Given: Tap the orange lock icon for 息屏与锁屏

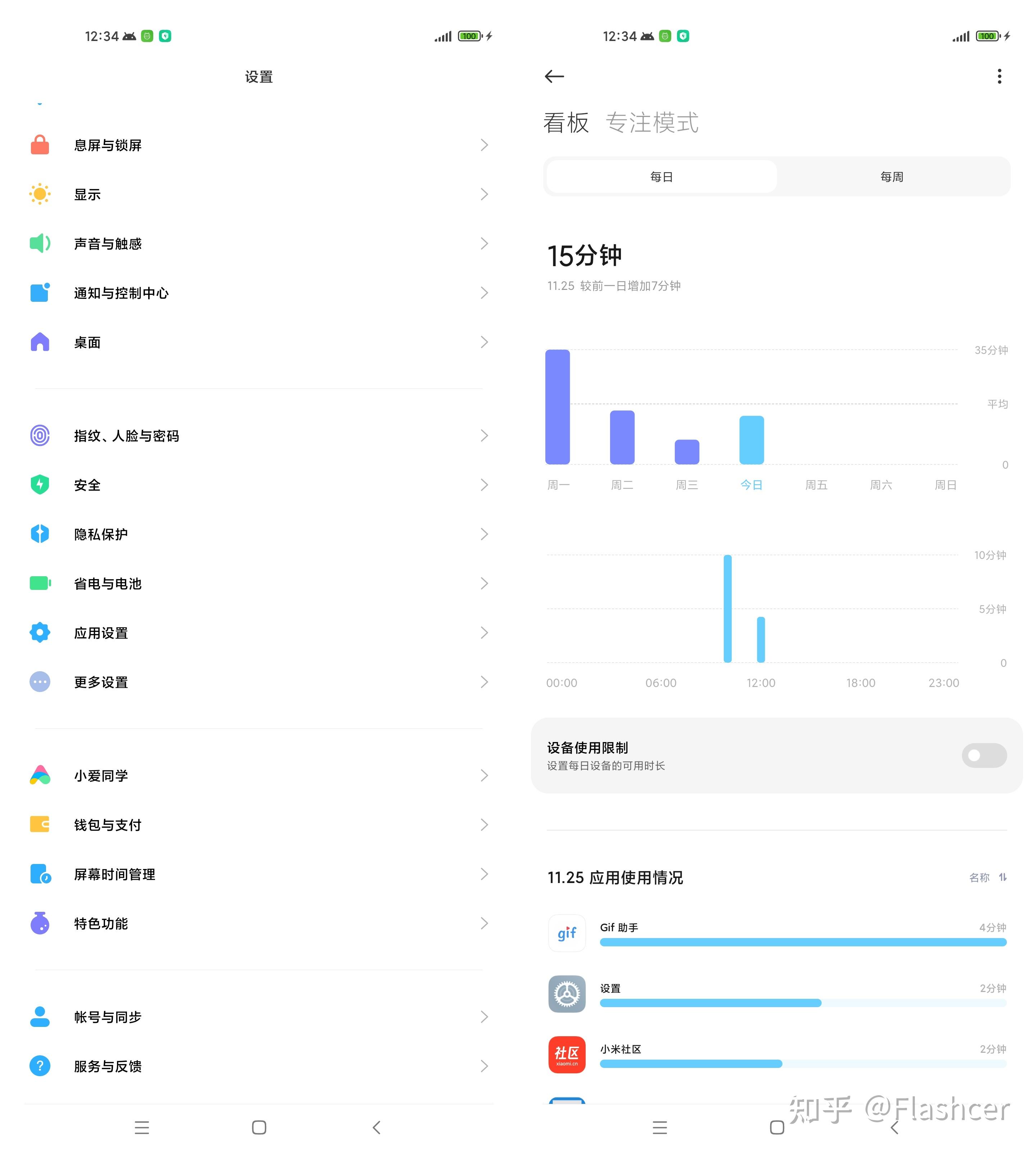Looking at the screenshot, I should coord(39,145).
